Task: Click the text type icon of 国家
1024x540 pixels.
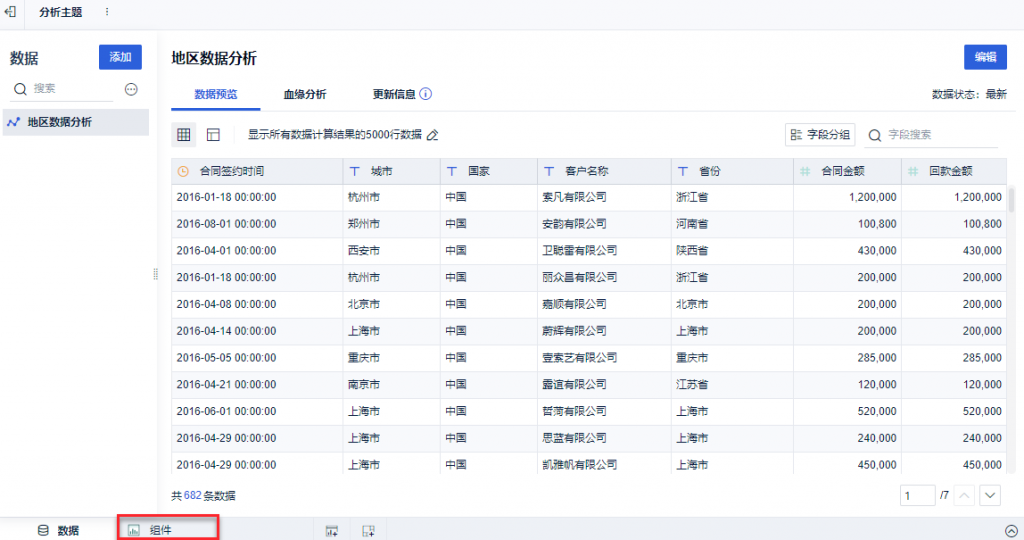Action: click(x=452, y=171)
